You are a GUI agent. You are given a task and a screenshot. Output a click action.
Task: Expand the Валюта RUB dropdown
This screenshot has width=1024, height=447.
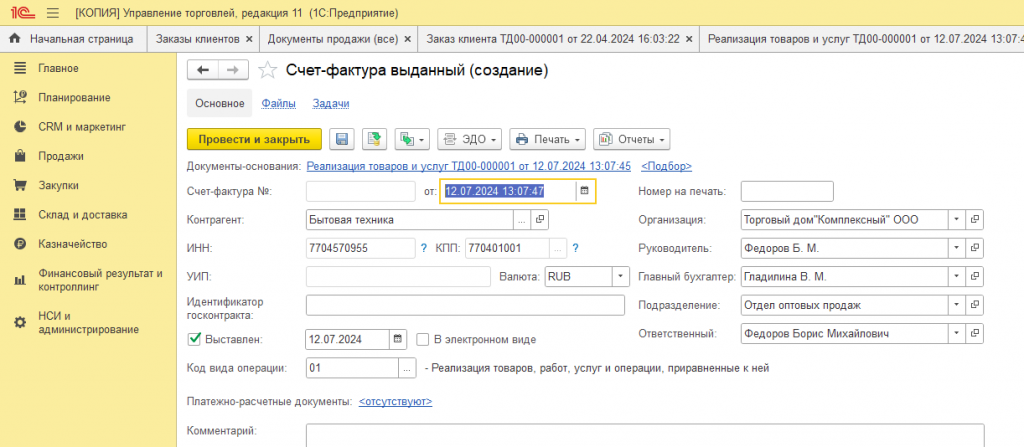620,277
